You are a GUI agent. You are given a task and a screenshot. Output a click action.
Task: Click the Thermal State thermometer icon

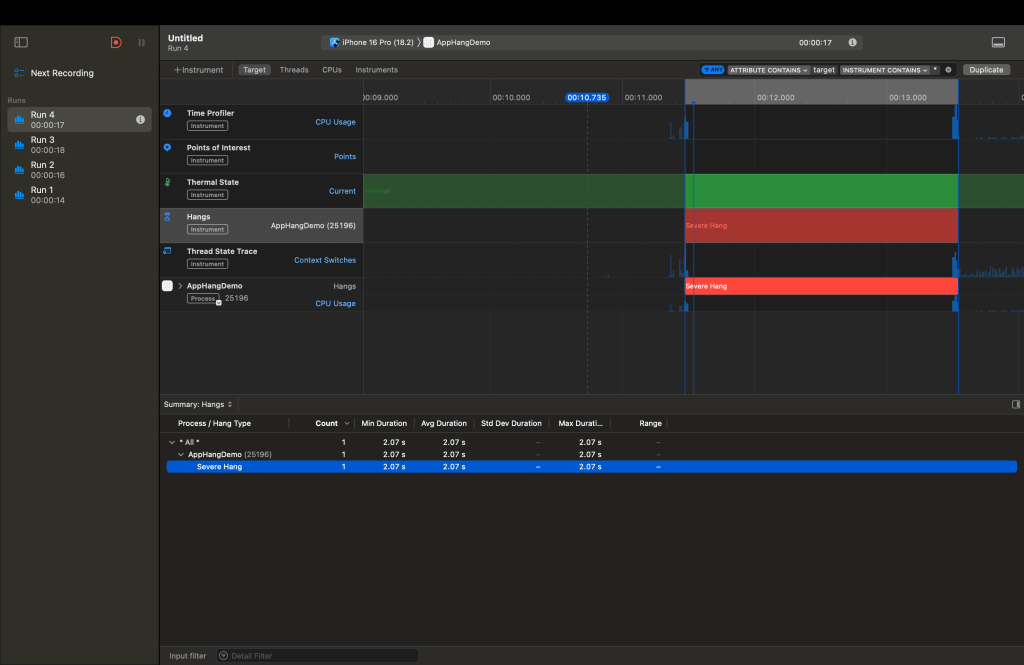click(167, 183)
